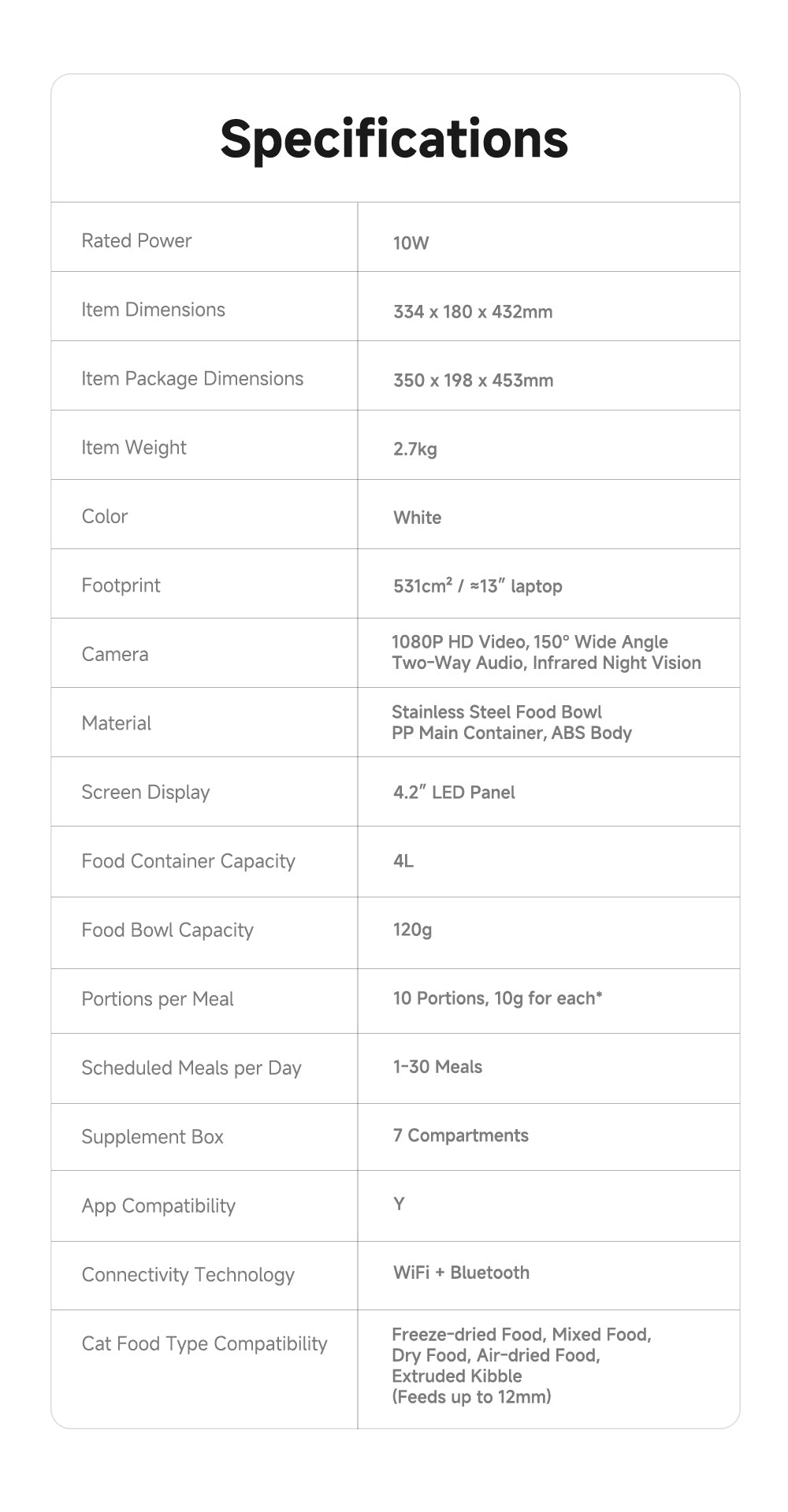Click Food Container Capacity label
This screenshot has width=788, height=1512.
(188, 861)
